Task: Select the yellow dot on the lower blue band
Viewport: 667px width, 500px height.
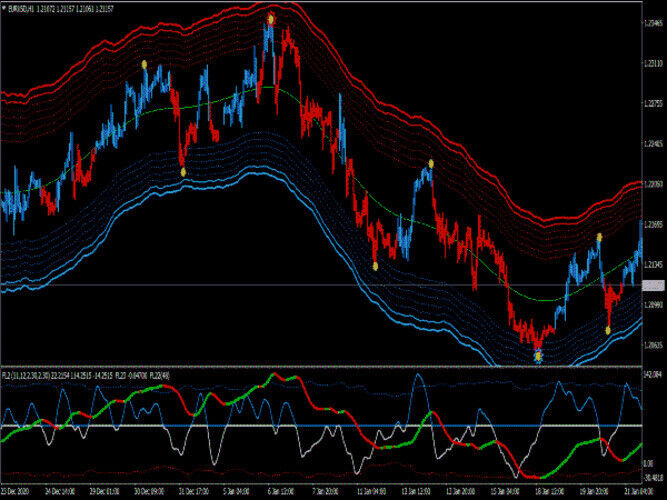Action: tap(182, 172)
